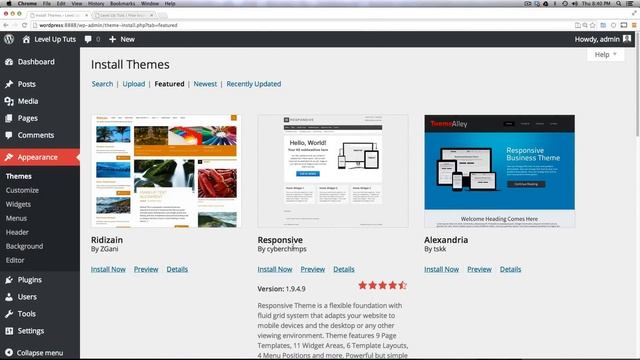Open Editor submenu item
Screen dimensions: 640x360
[15, 260]
